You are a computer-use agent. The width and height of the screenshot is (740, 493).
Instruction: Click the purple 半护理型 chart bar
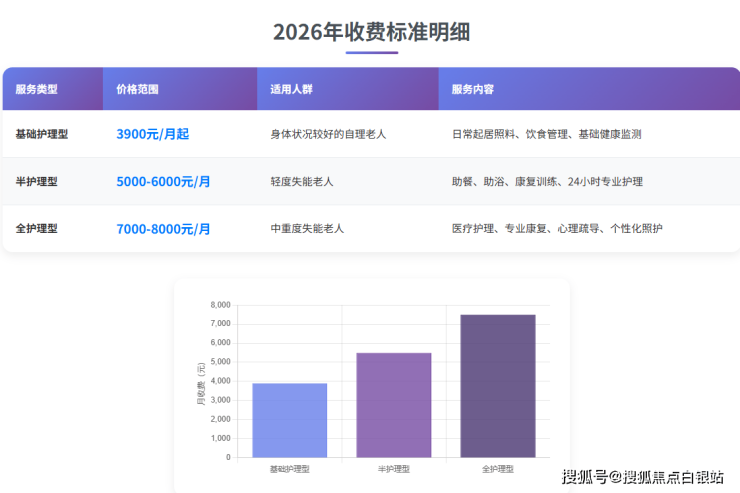pyautogui.click(x=393, y=405)
